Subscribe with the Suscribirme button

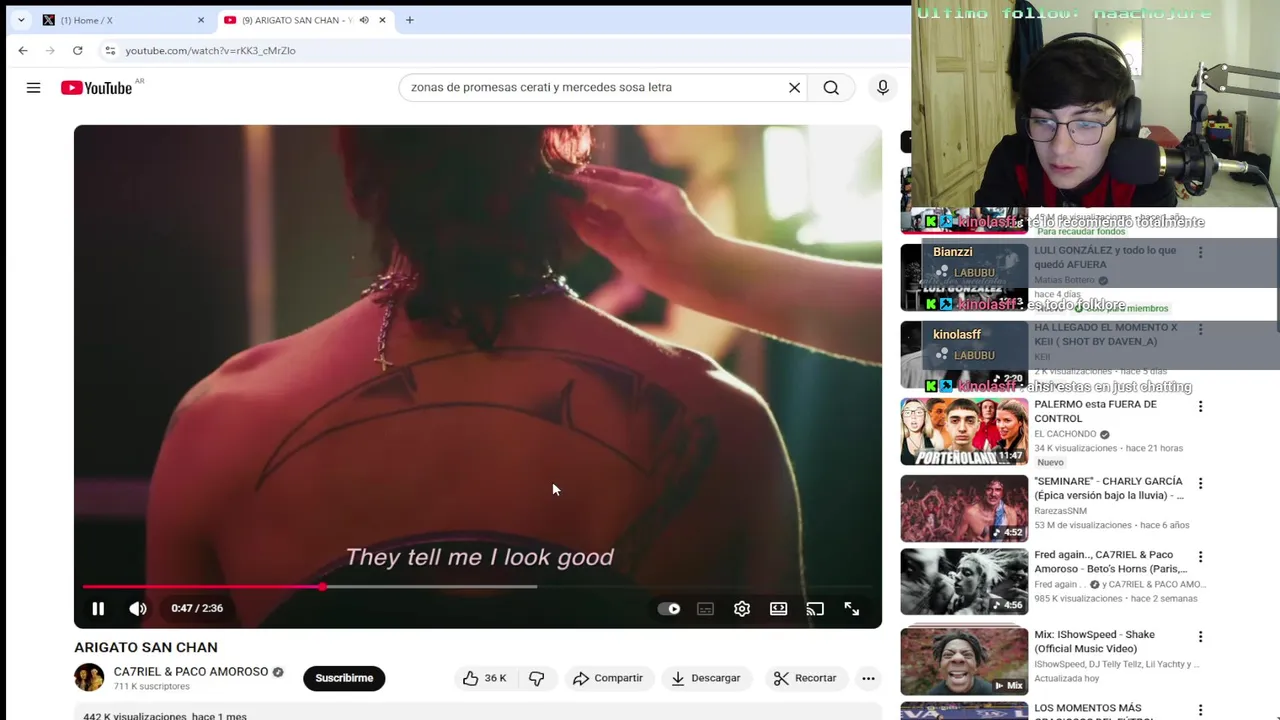[x=344, y=678]
